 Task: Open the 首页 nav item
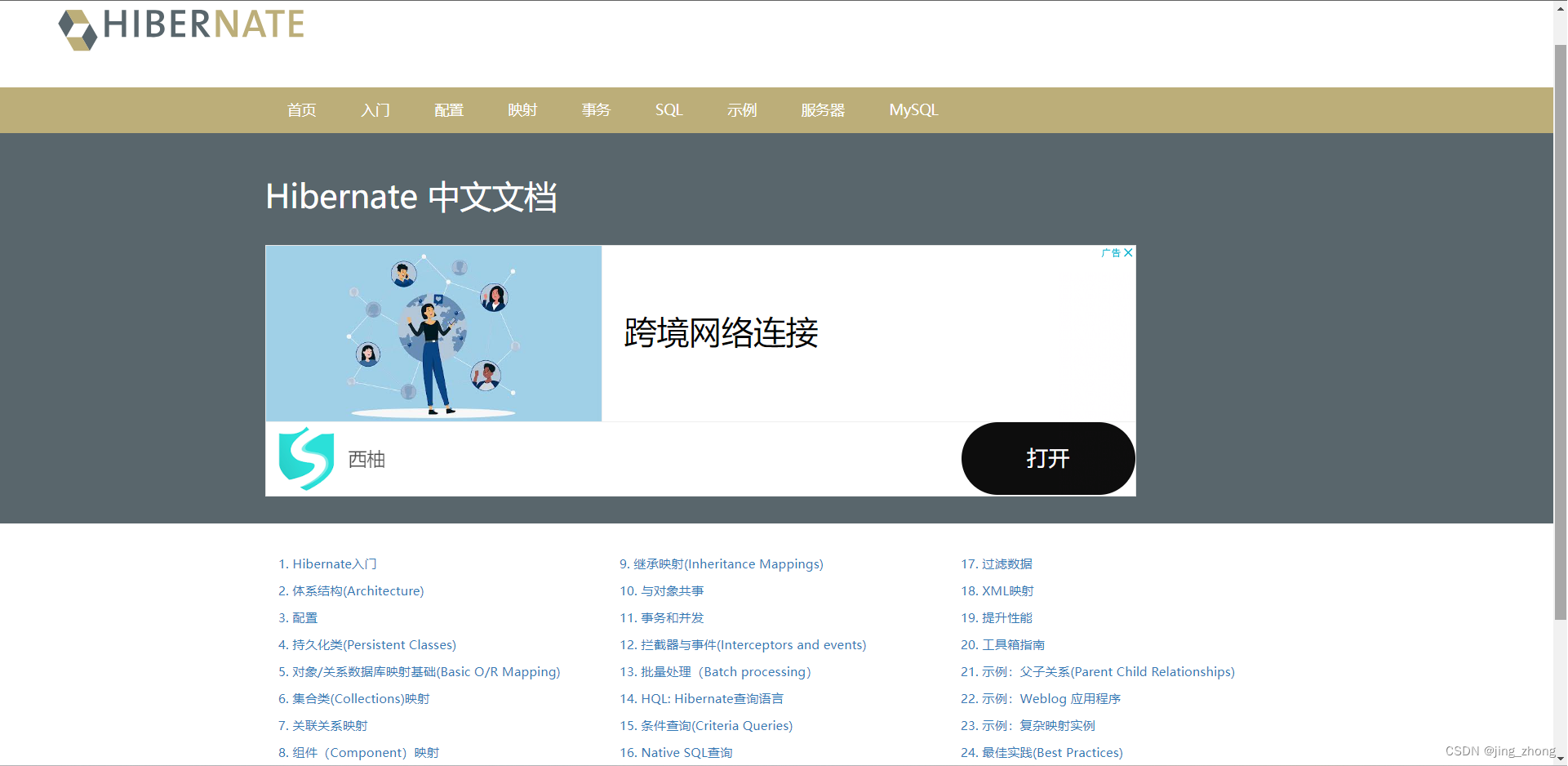pyautogui.click(x=302, y=110)
